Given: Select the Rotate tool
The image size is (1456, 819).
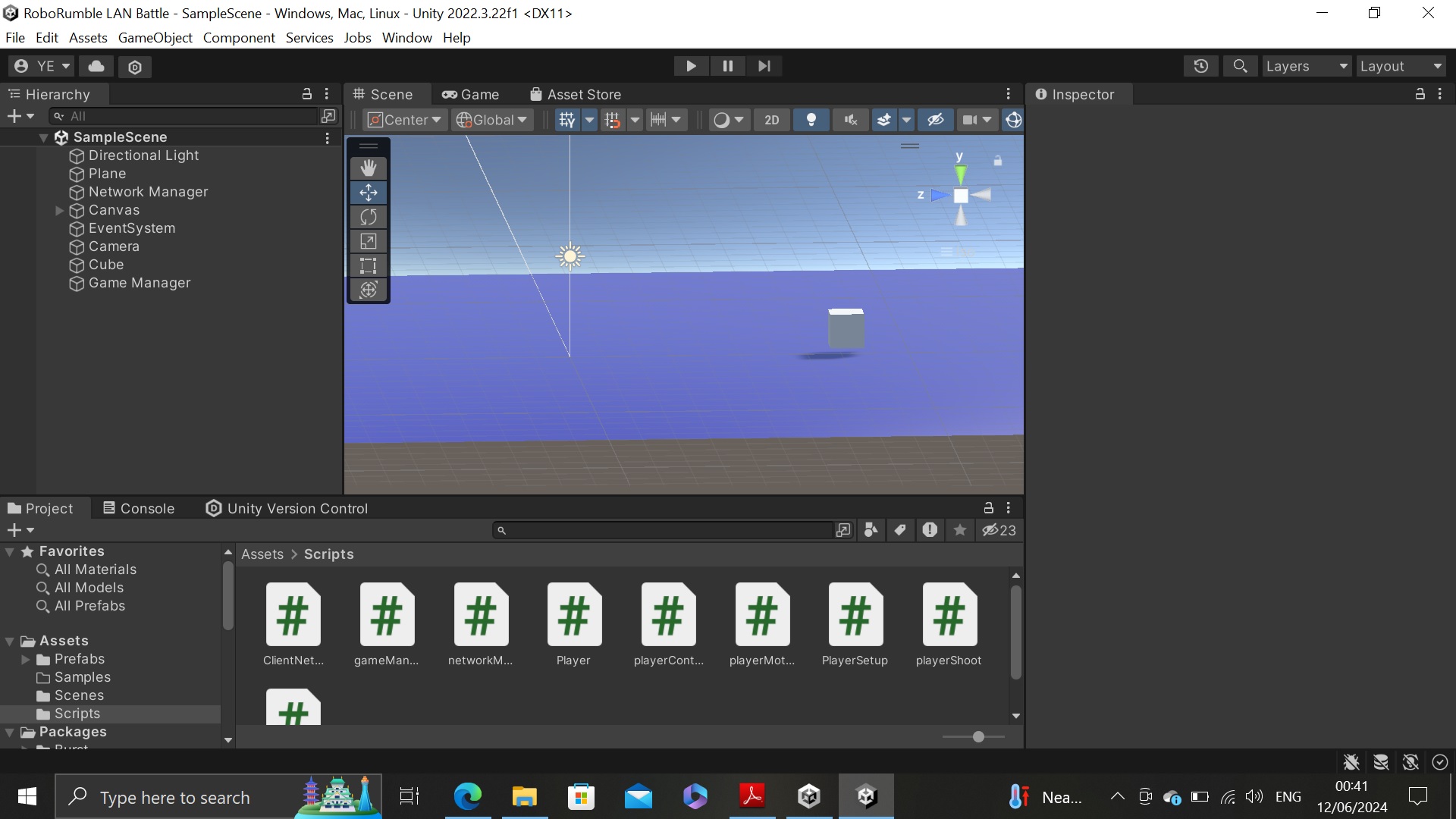Looking at the screenshot, I should coord(369,217).
